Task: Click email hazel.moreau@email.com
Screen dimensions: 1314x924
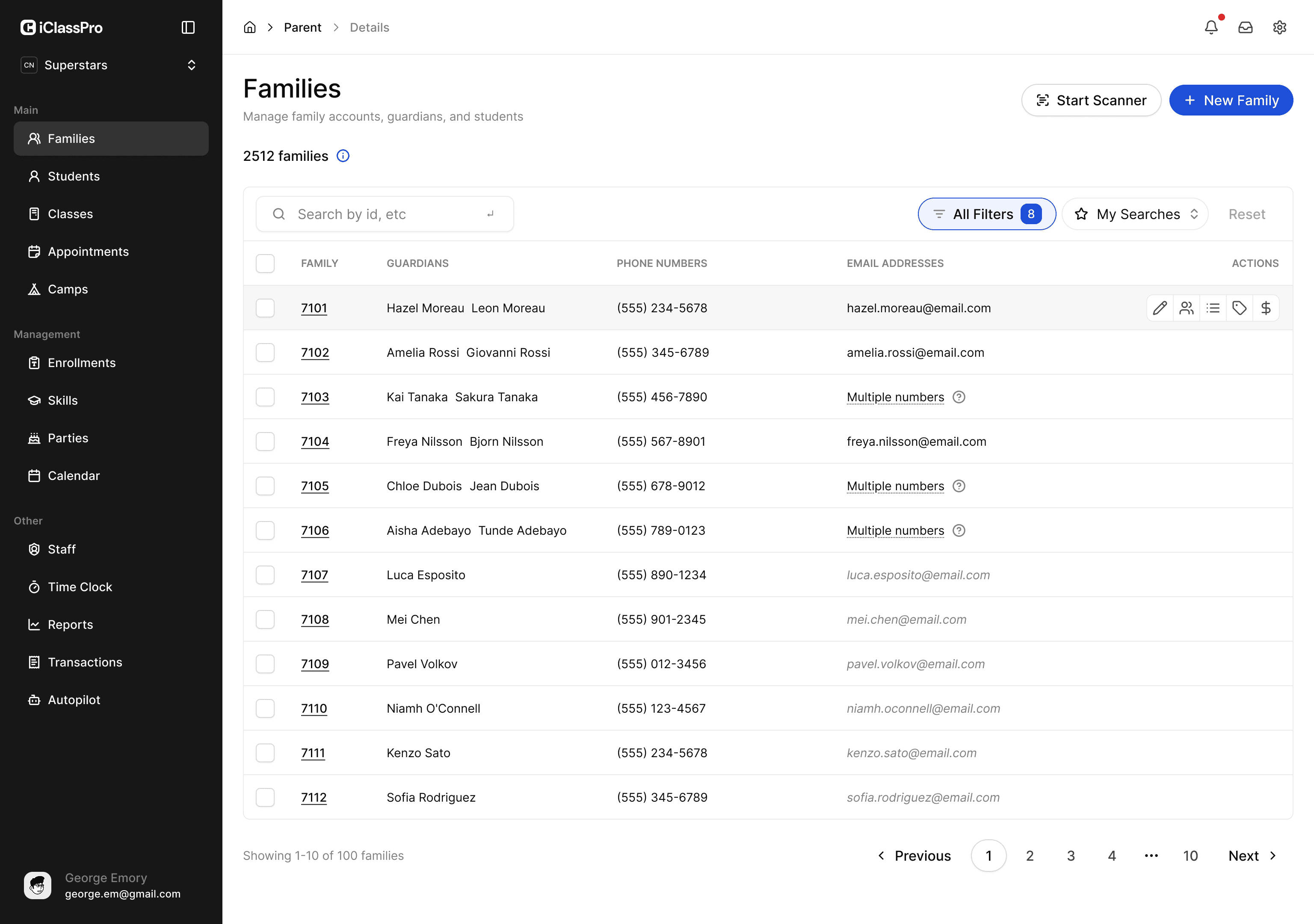Action: pos(918,308)
